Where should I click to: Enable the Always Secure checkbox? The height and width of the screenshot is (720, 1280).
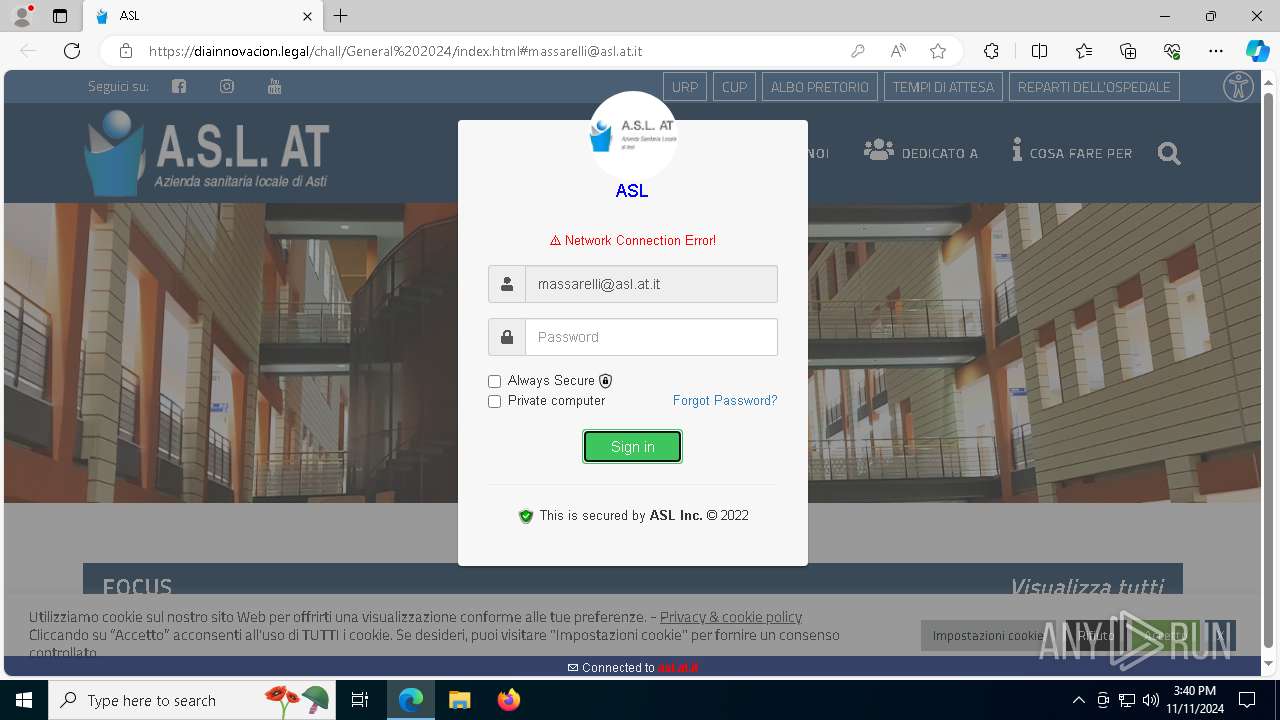point(494,381)
